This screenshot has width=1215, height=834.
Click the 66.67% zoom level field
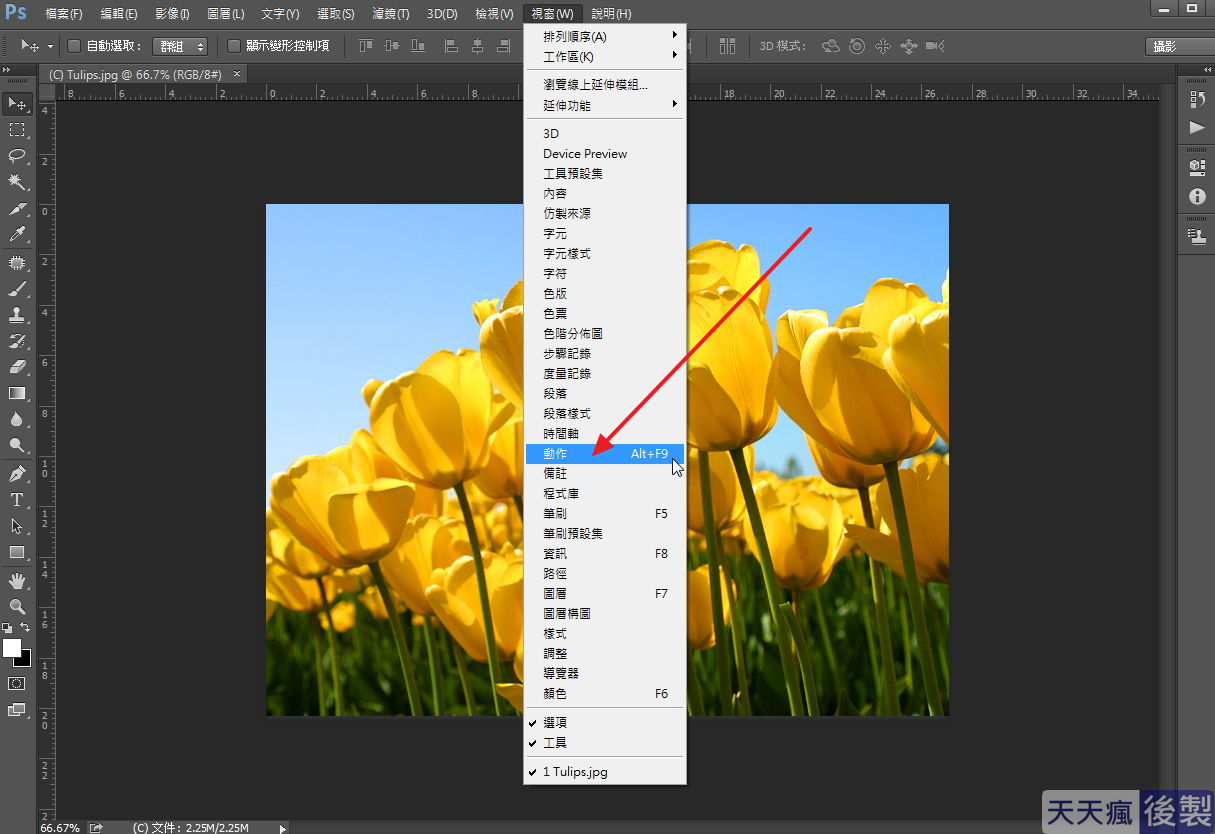tap(59, 827)
